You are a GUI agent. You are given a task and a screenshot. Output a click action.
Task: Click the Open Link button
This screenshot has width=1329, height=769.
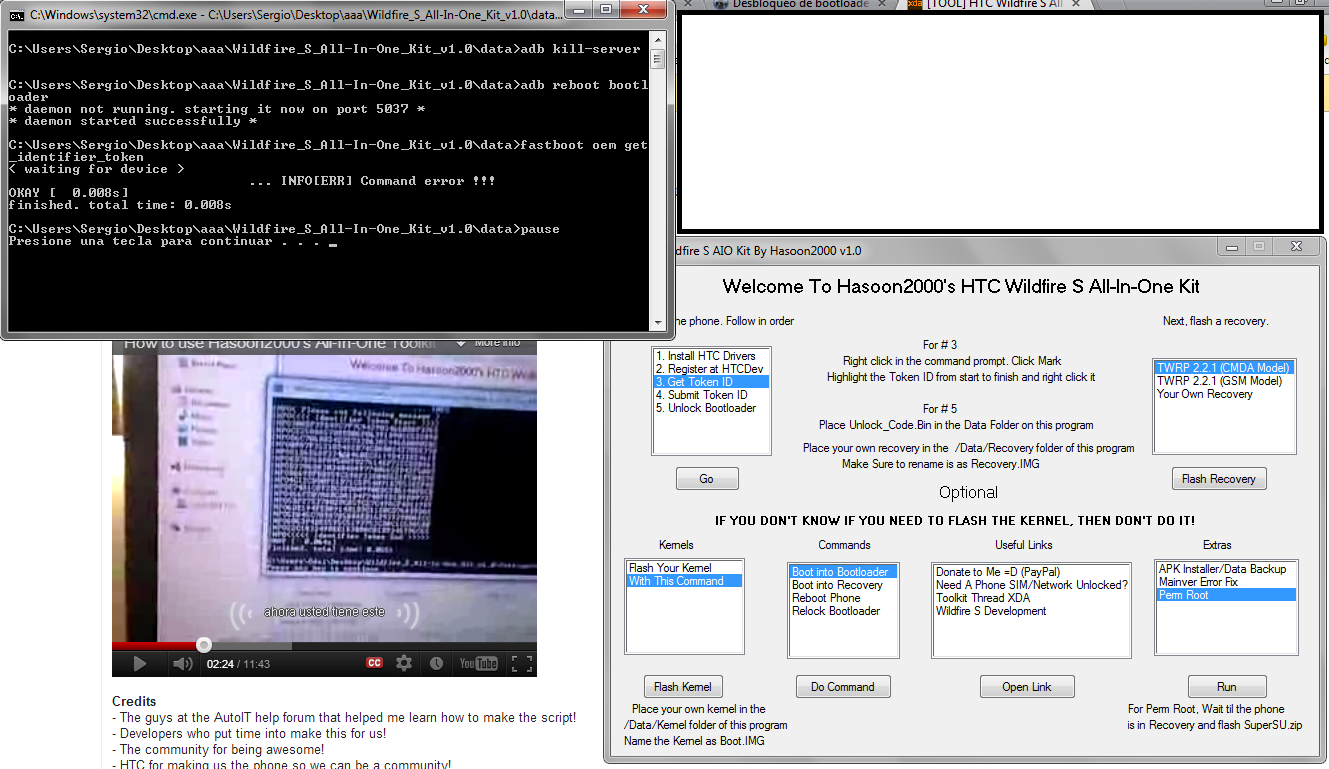point(1026,687)
